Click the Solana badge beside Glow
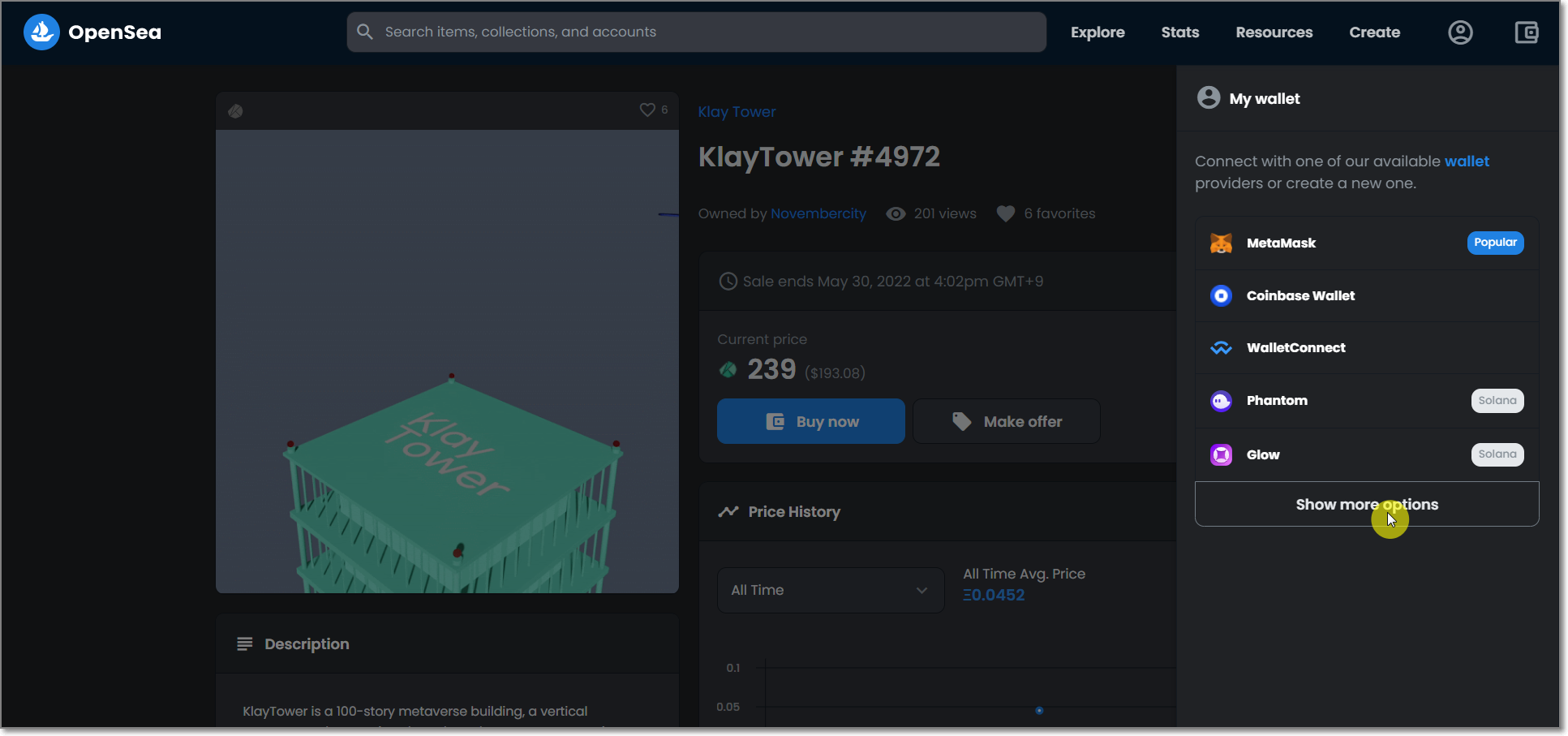This screenshot has width=1568, height=736. click(x=1497, y=454)
